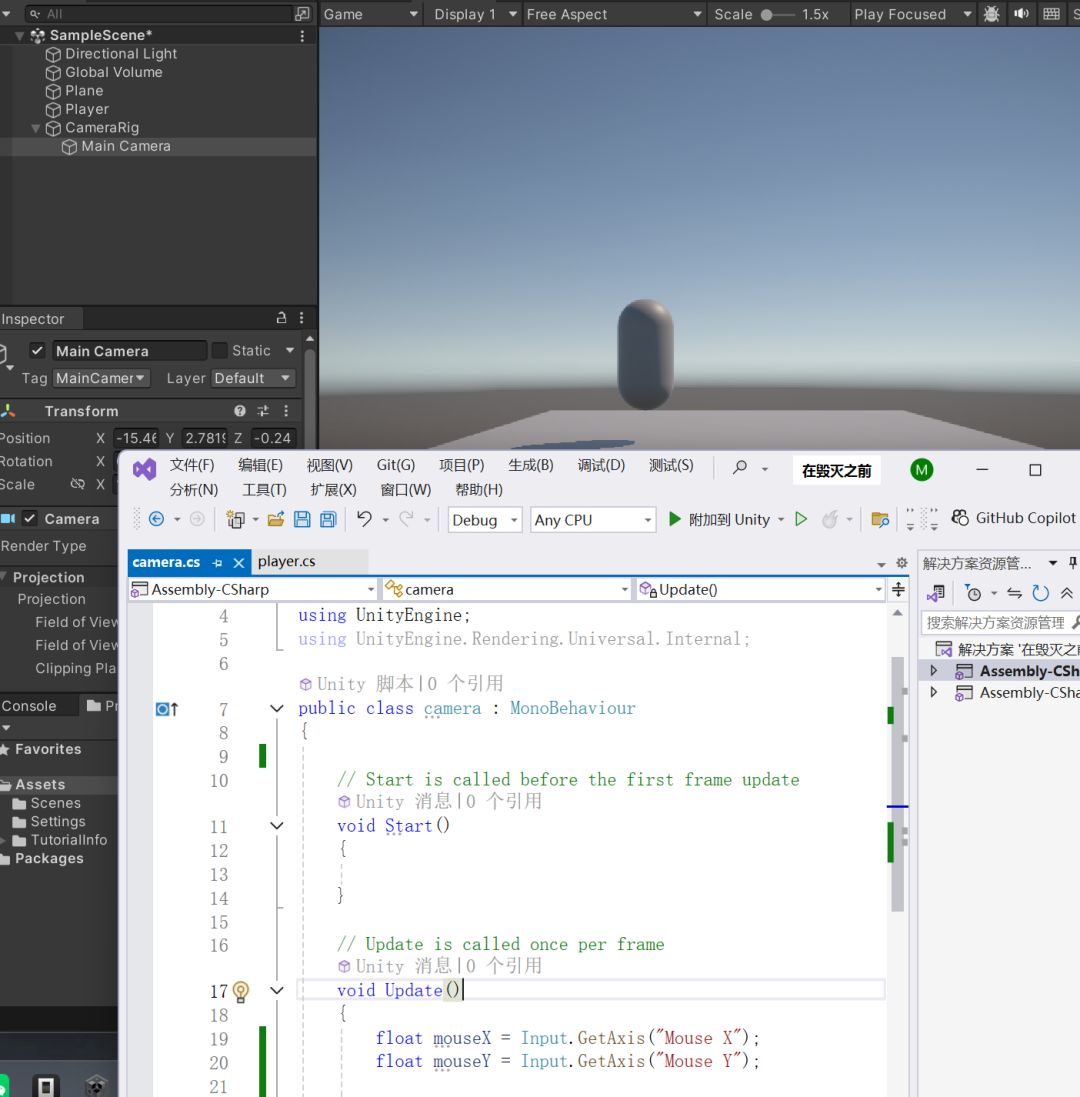
Task: Open the 文件(F) menu in Visual Studio
Action: [192, 465]
